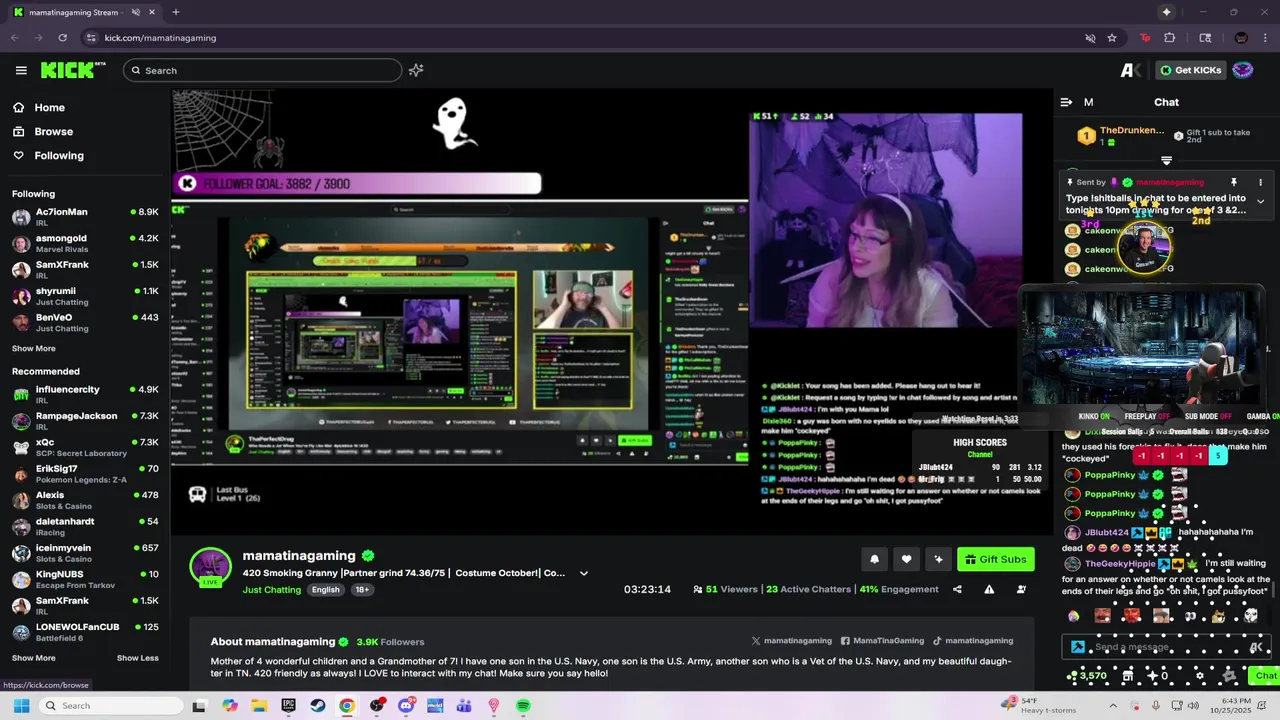1280x720 pixels.
Task: Open xQc recommended channel
Action: click(85, 447)
